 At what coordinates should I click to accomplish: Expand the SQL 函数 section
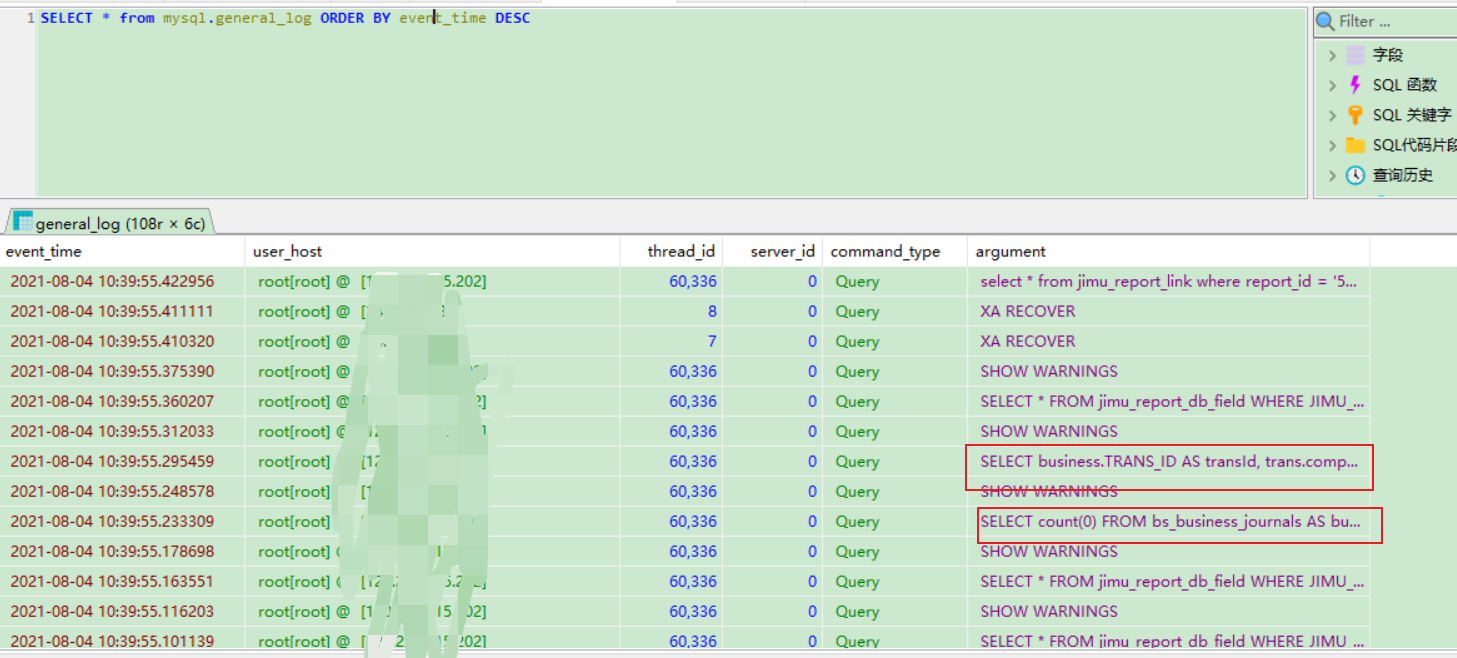1334,85
